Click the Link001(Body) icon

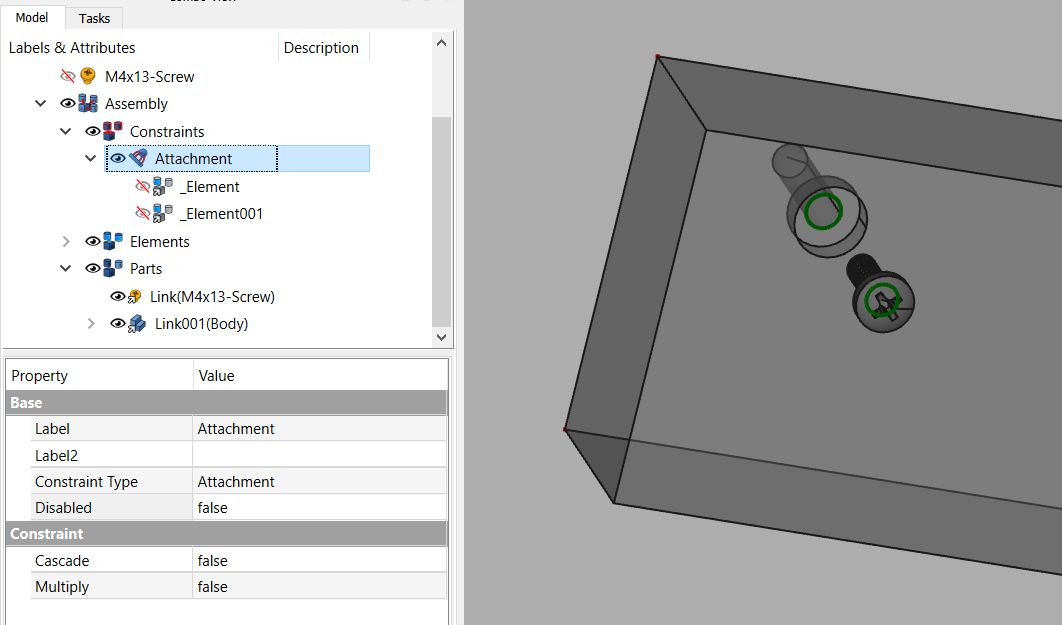point(138,323)
